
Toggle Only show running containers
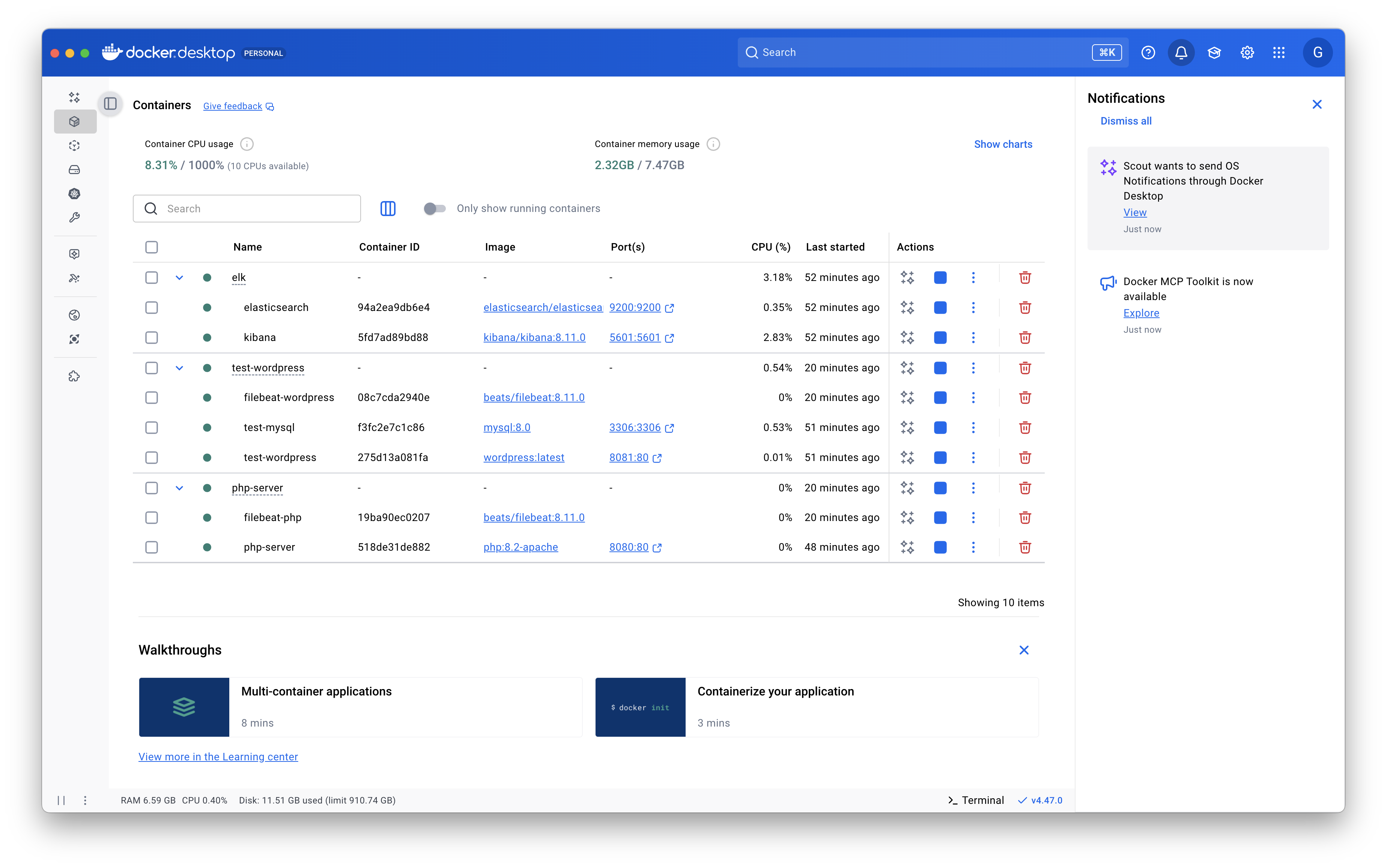435,209
